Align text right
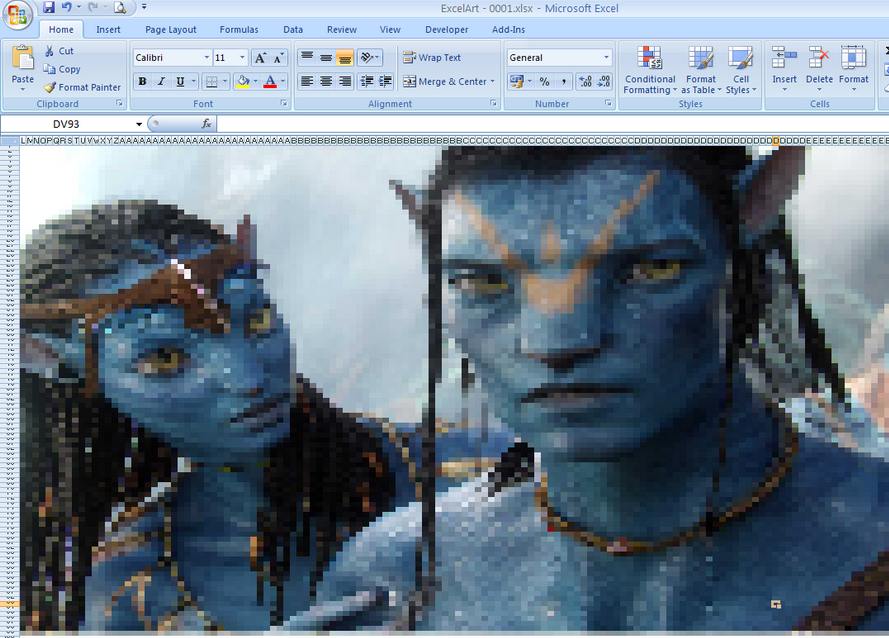 345,82
